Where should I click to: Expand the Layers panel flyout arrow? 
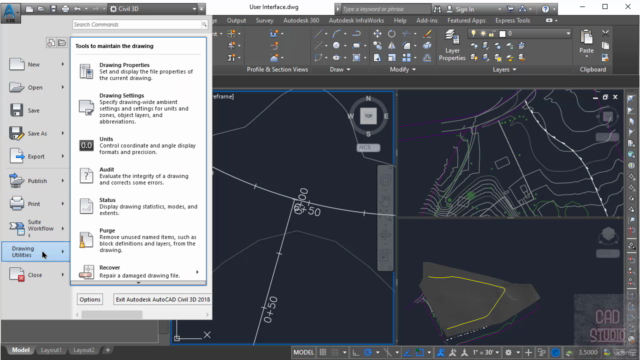pyautogui.click(x=514, y=69)
